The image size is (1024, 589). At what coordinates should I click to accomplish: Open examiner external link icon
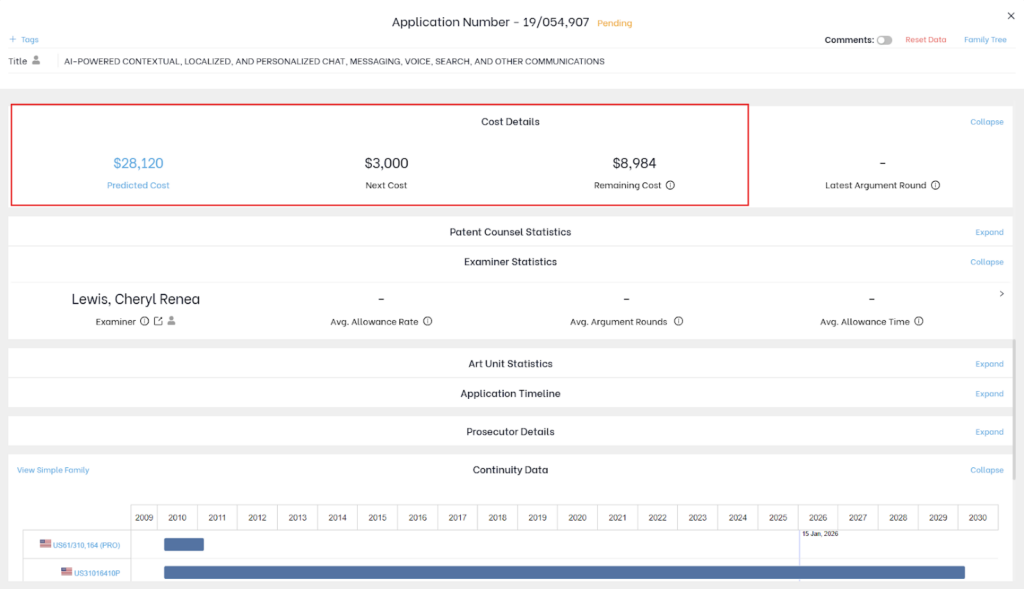158,321
